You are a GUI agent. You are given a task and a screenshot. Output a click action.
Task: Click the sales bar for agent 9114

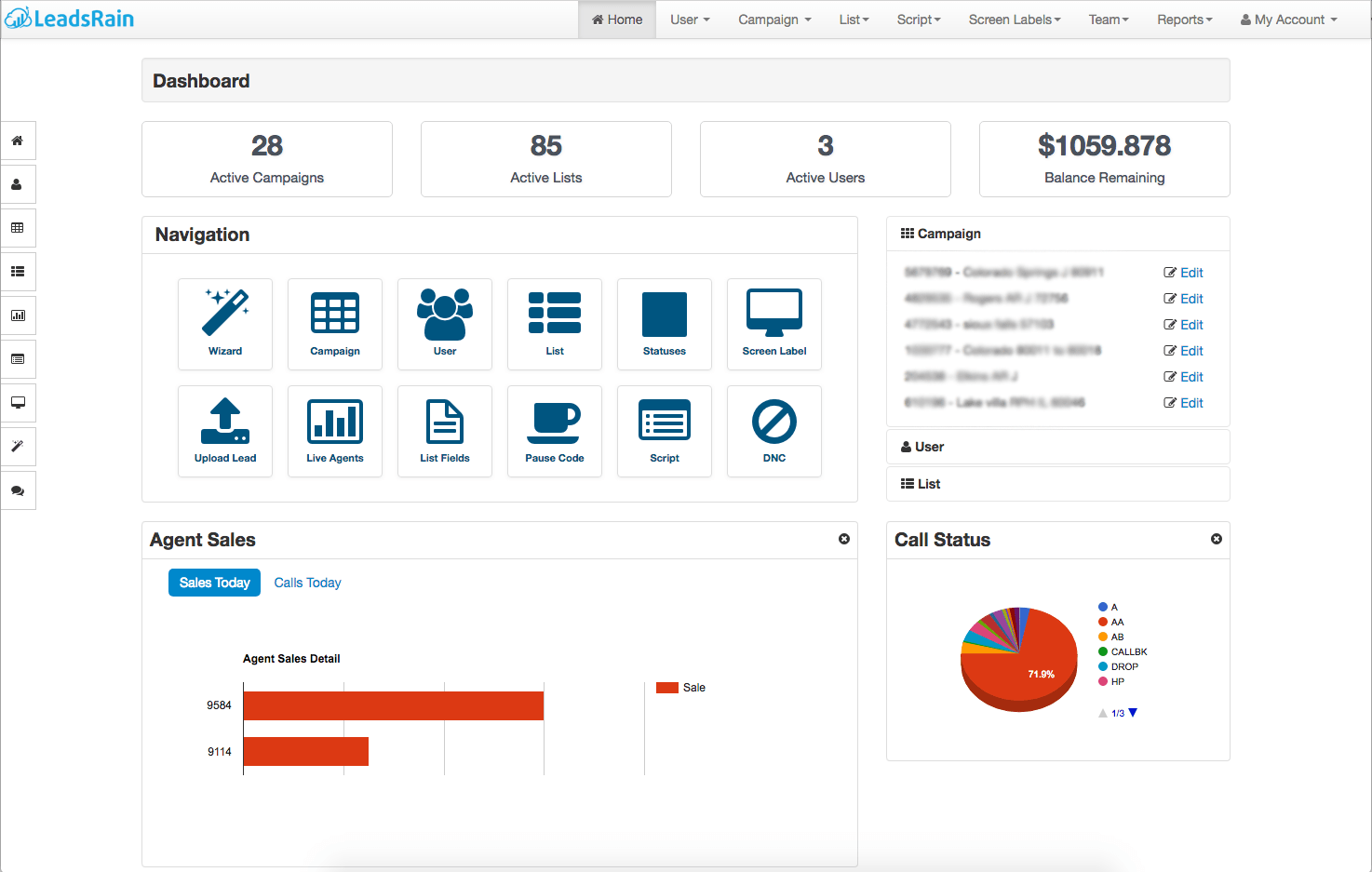(306, 752)
